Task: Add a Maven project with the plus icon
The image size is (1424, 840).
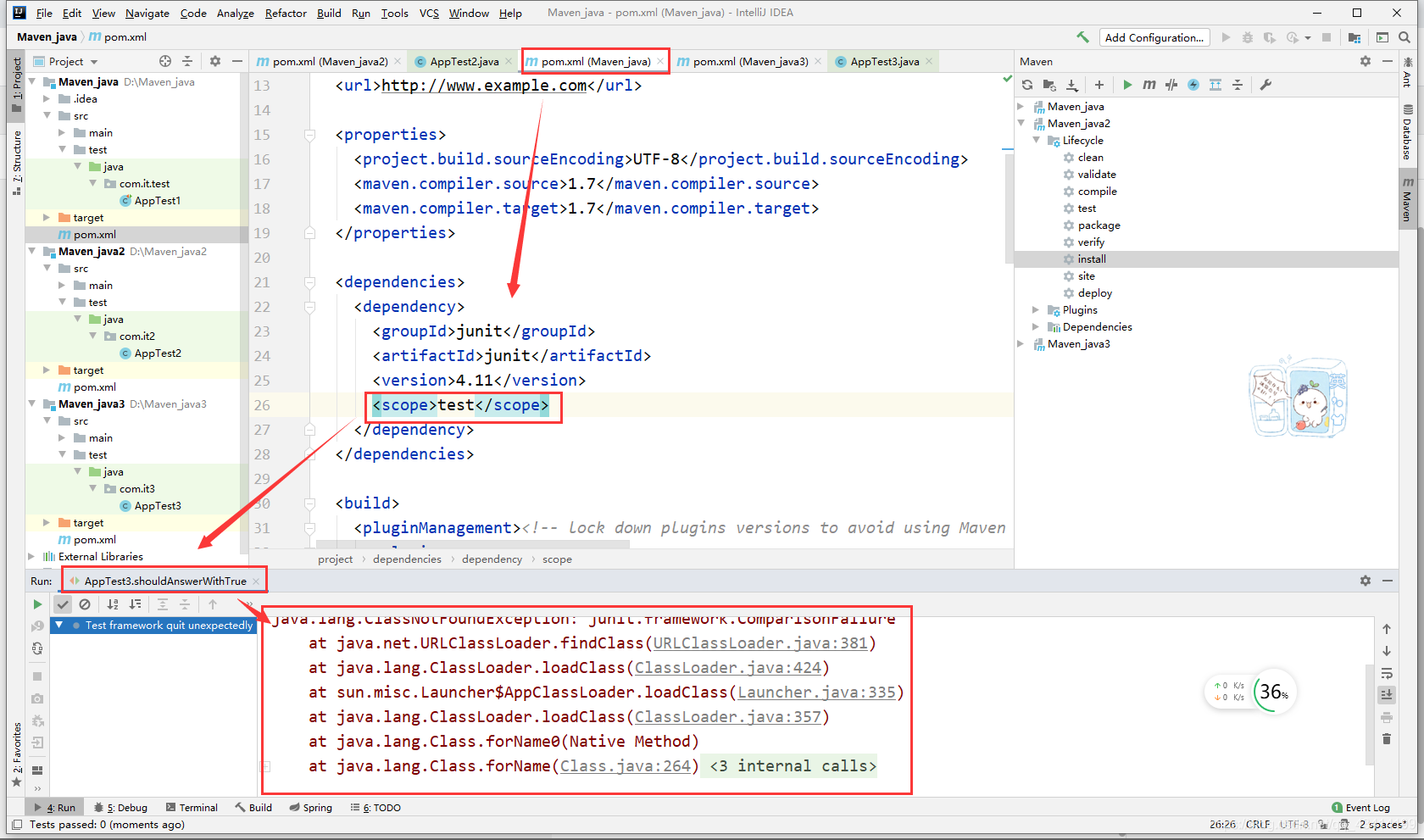Action: point(1099,85)
